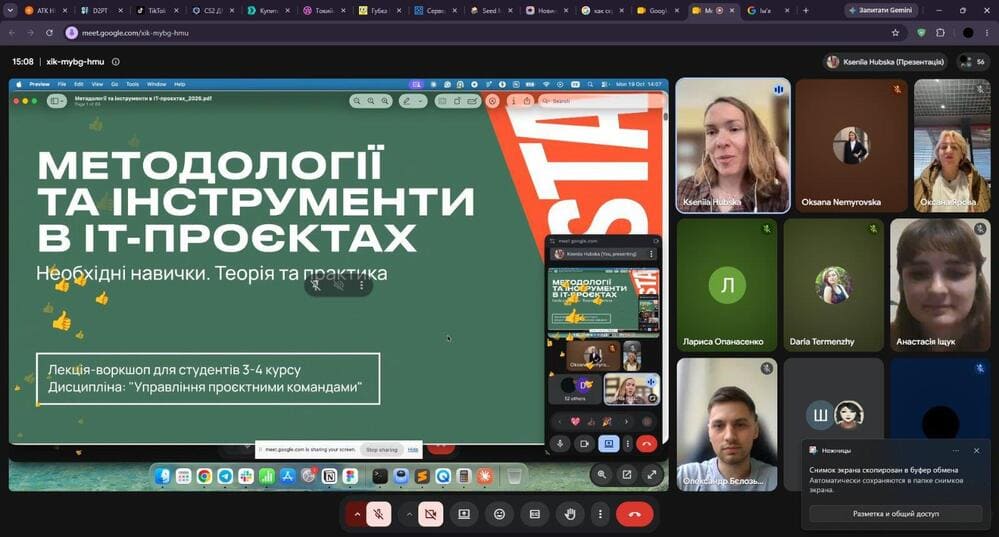Click Запитати Gemini button

[x=880, y=10]
